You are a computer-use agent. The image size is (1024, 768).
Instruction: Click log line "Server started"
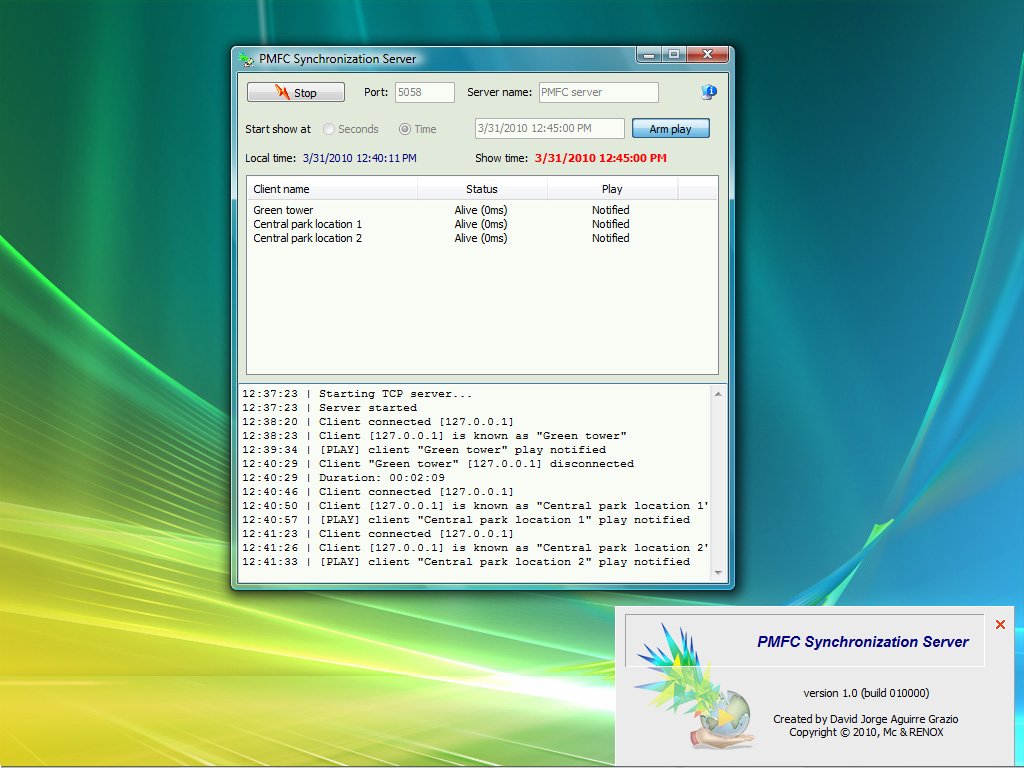pos(329,408)
